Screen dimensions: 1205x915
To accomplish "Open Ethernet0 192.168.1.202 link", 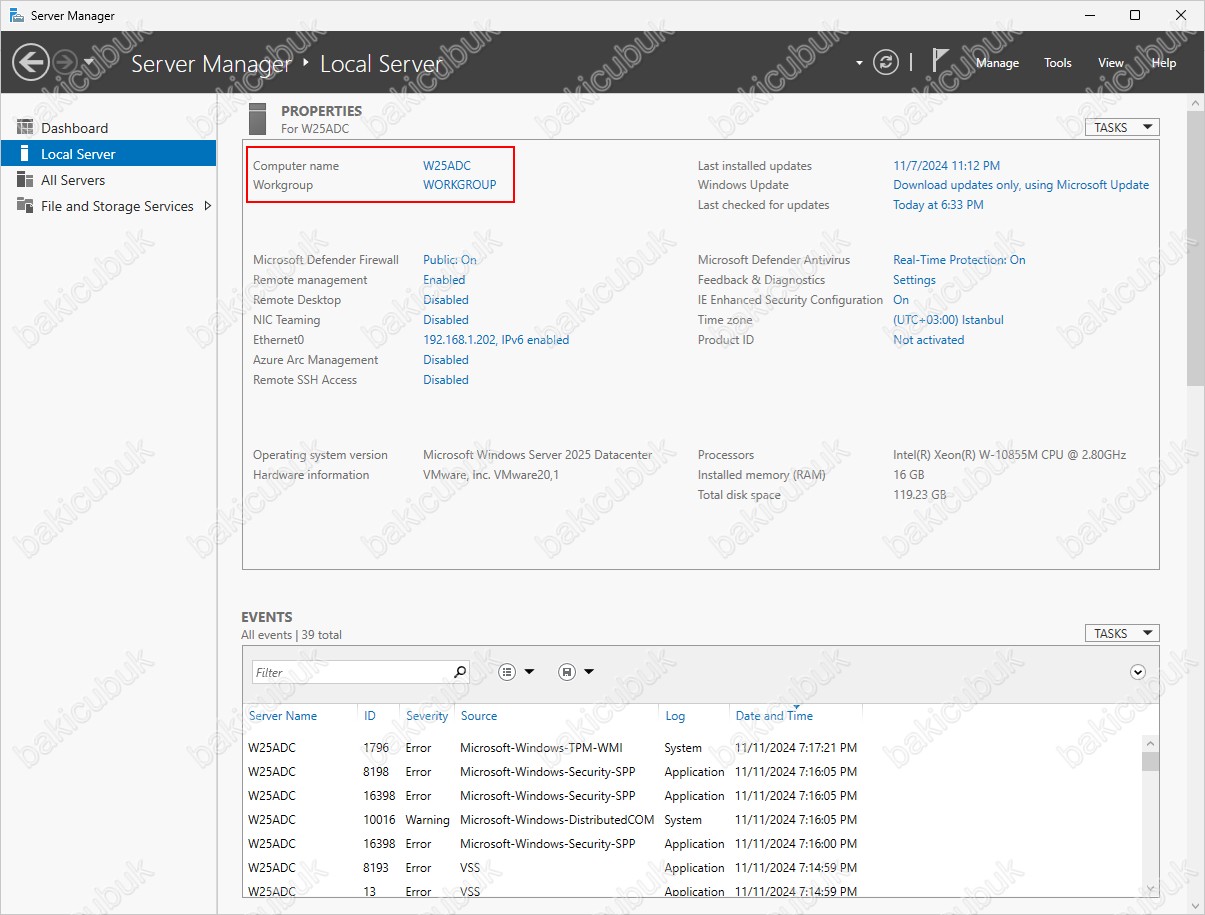I will coord(496,340).
